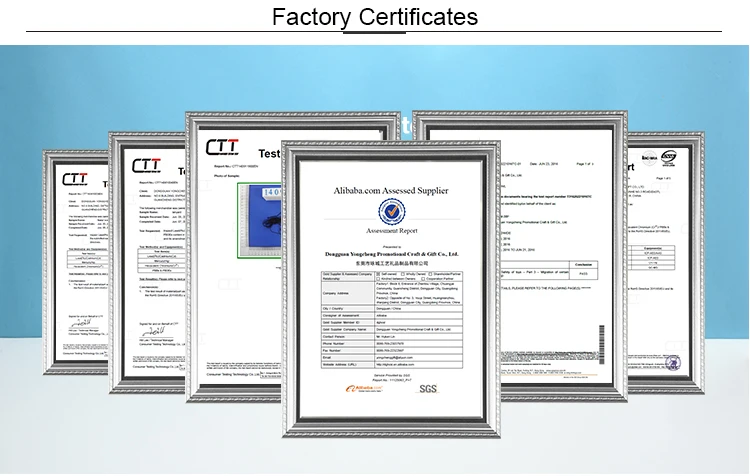Click the accreditation logos on rightmost certificate

pos(659,157)
